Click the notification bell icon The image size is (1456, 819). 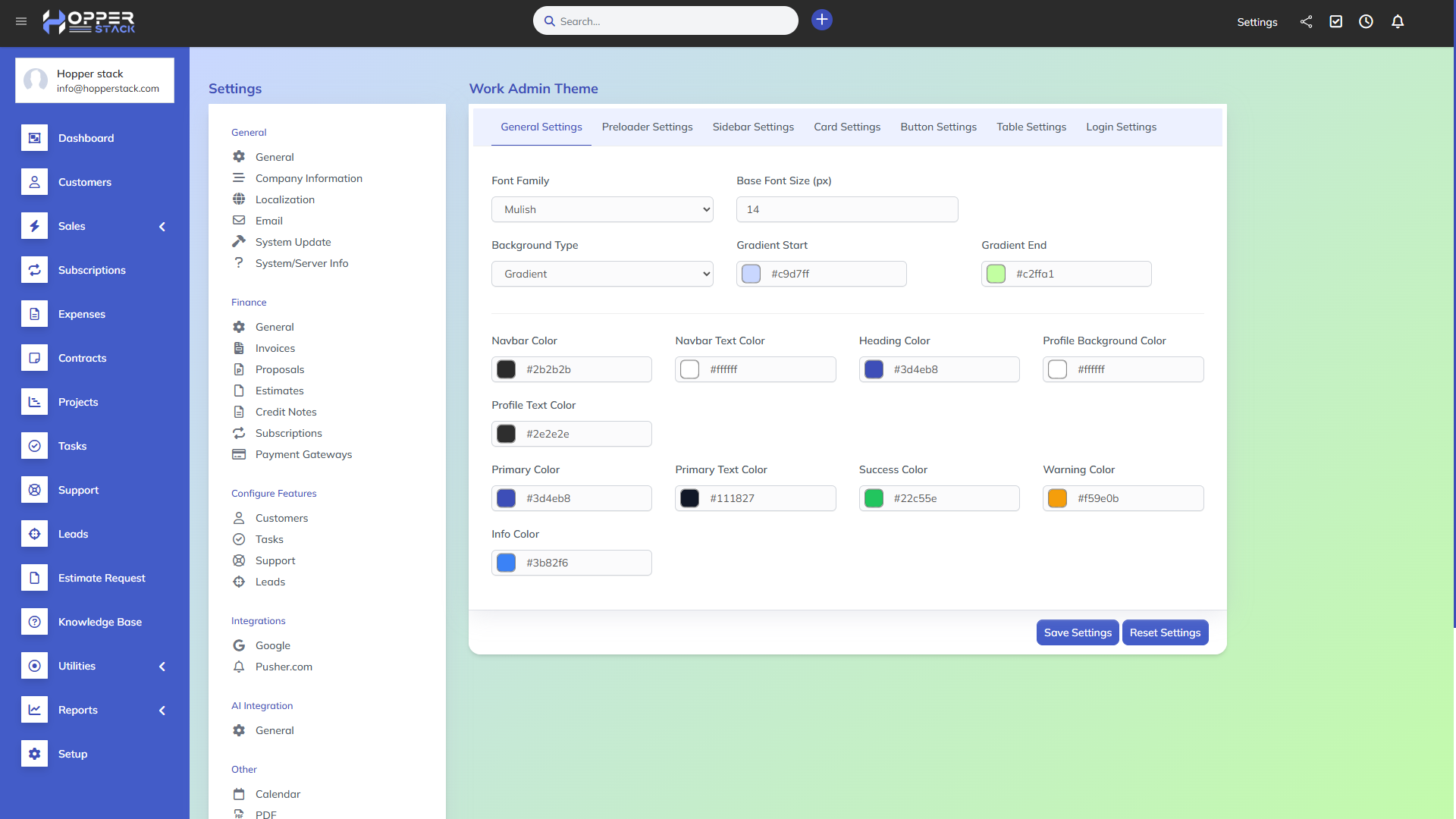coord(1398,22)
